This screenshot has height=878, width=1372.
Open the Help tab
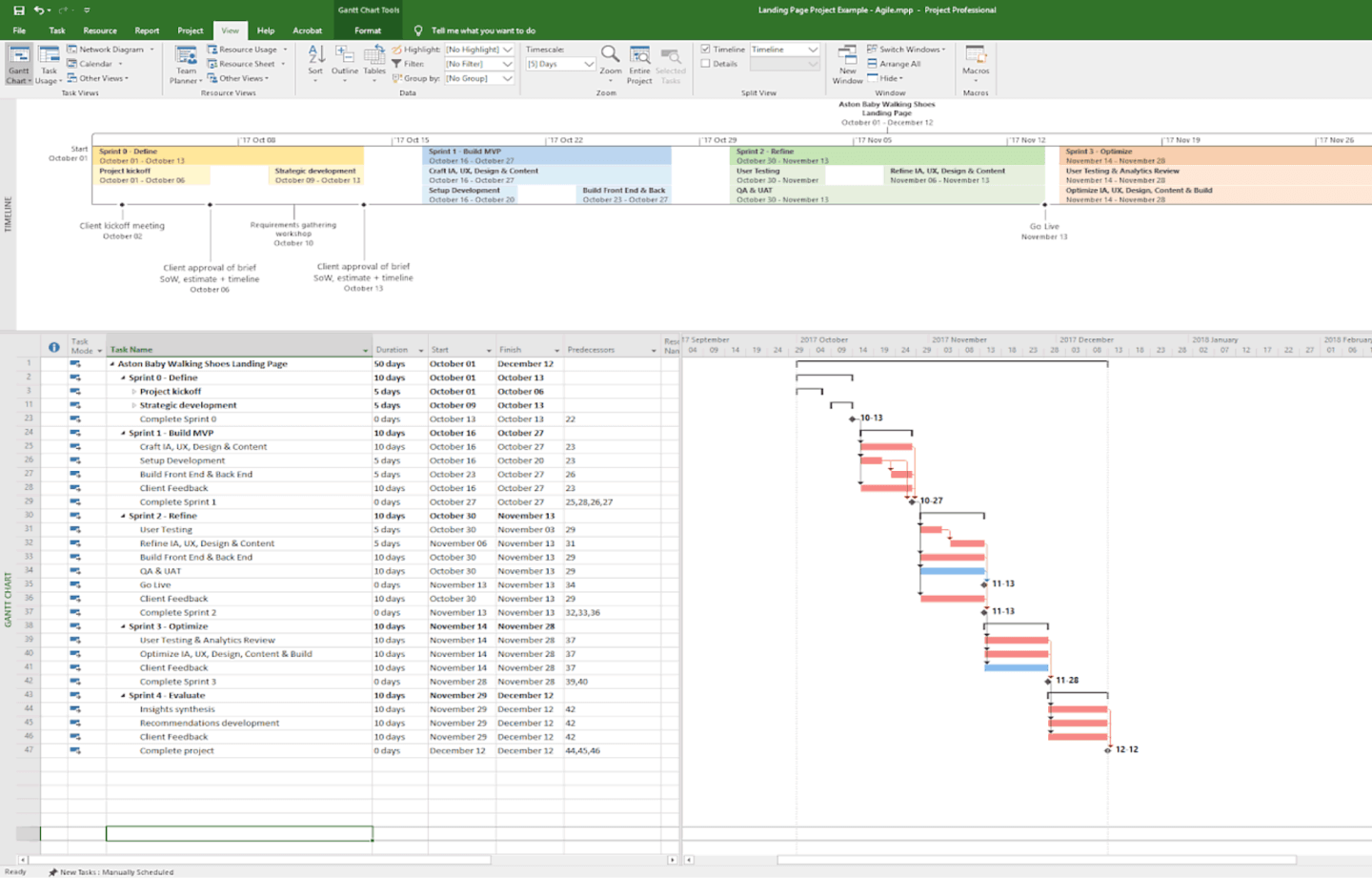pyautogui.click(x=266, y=31)
